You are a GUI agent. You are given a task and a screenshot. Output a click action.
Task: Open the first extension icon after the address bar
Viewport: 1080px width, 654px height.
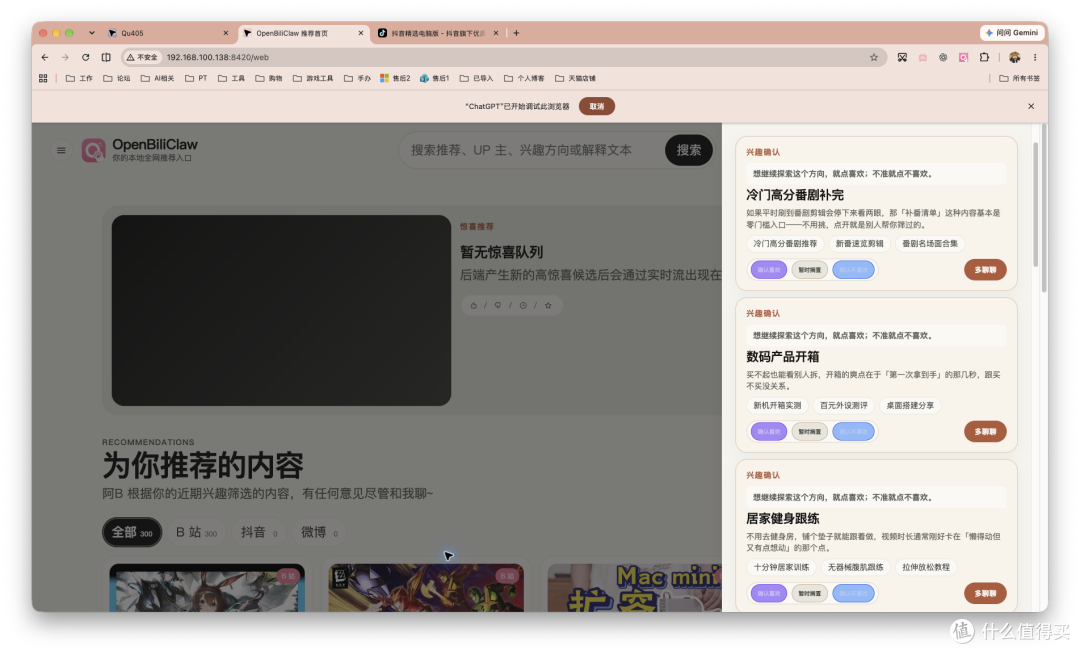click(902, 57)
